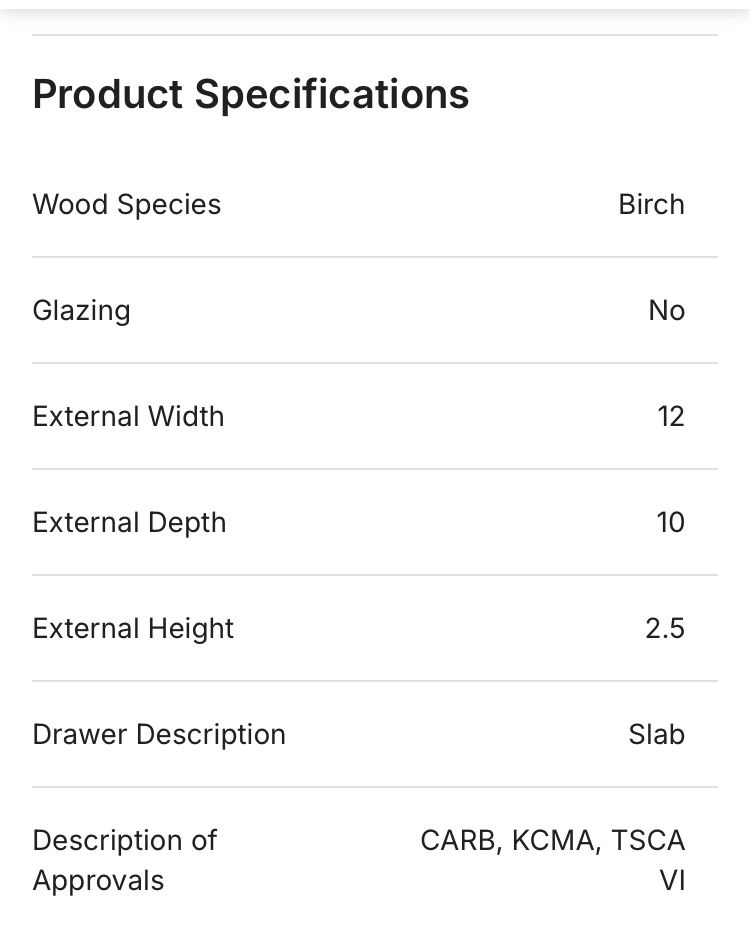This screenshot has width=750, height=935.
Task: Click the word 'Specifications' in the heading
Action: point(331,95)
